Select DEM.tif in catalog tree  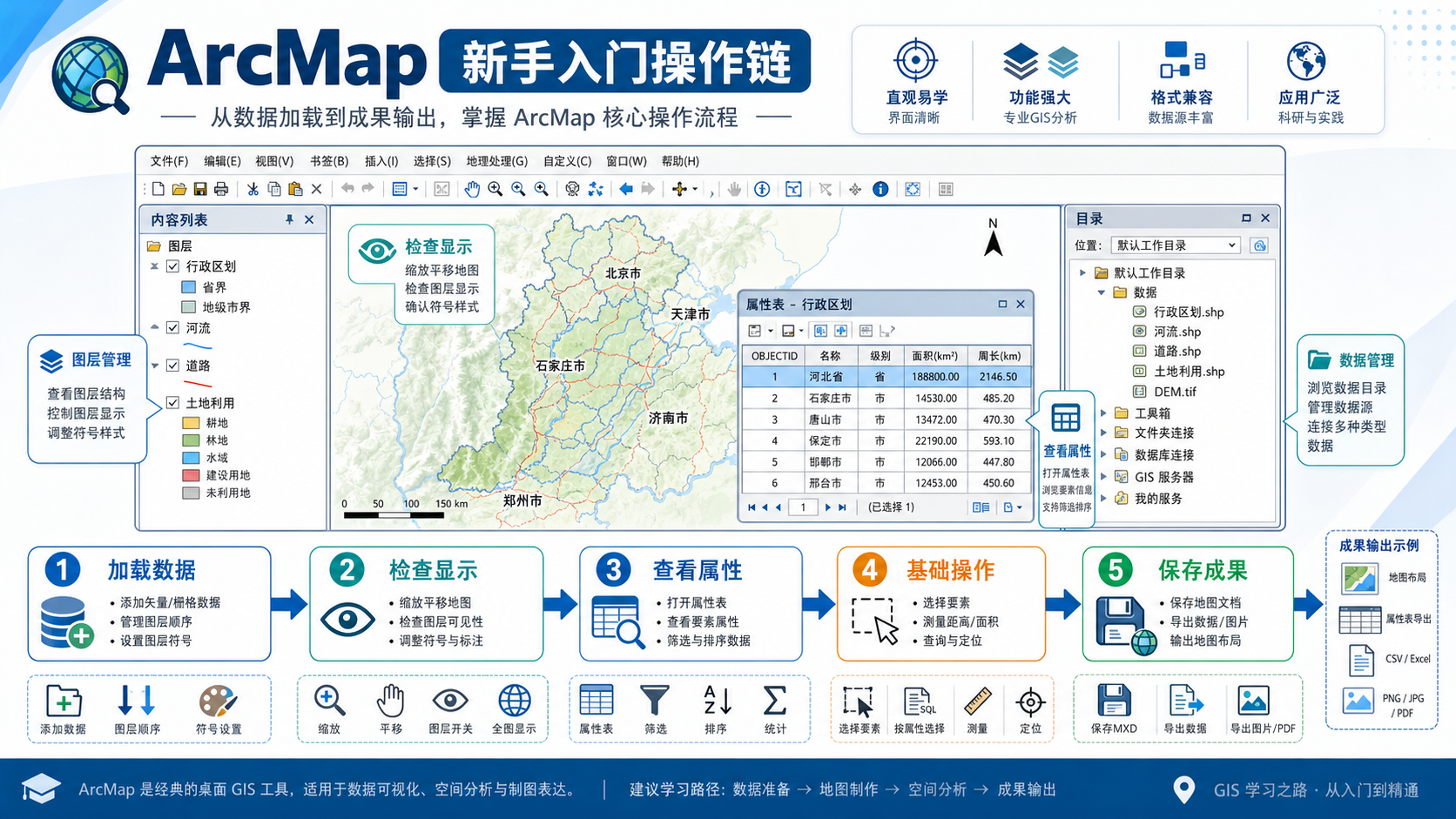pyautogui.click(x=1164, y=392)
